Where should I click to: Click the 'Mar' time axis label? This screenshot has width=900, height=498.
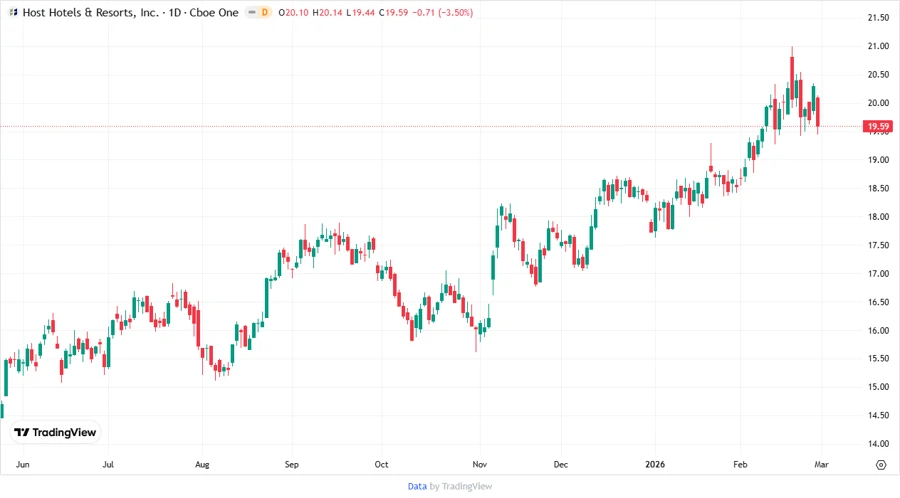(821, 464)
